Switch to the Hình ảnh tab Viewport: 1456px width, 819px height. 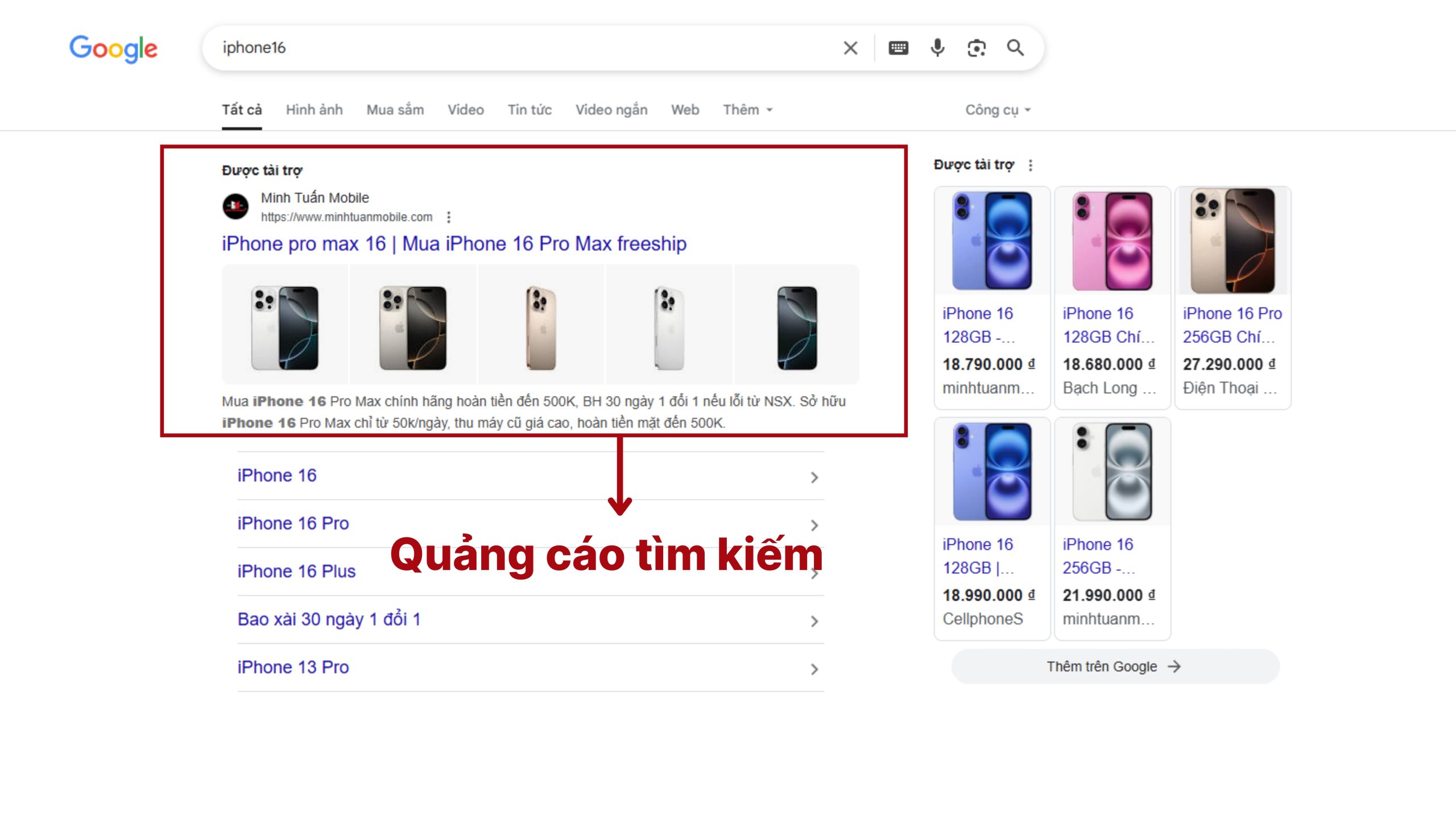314,110
